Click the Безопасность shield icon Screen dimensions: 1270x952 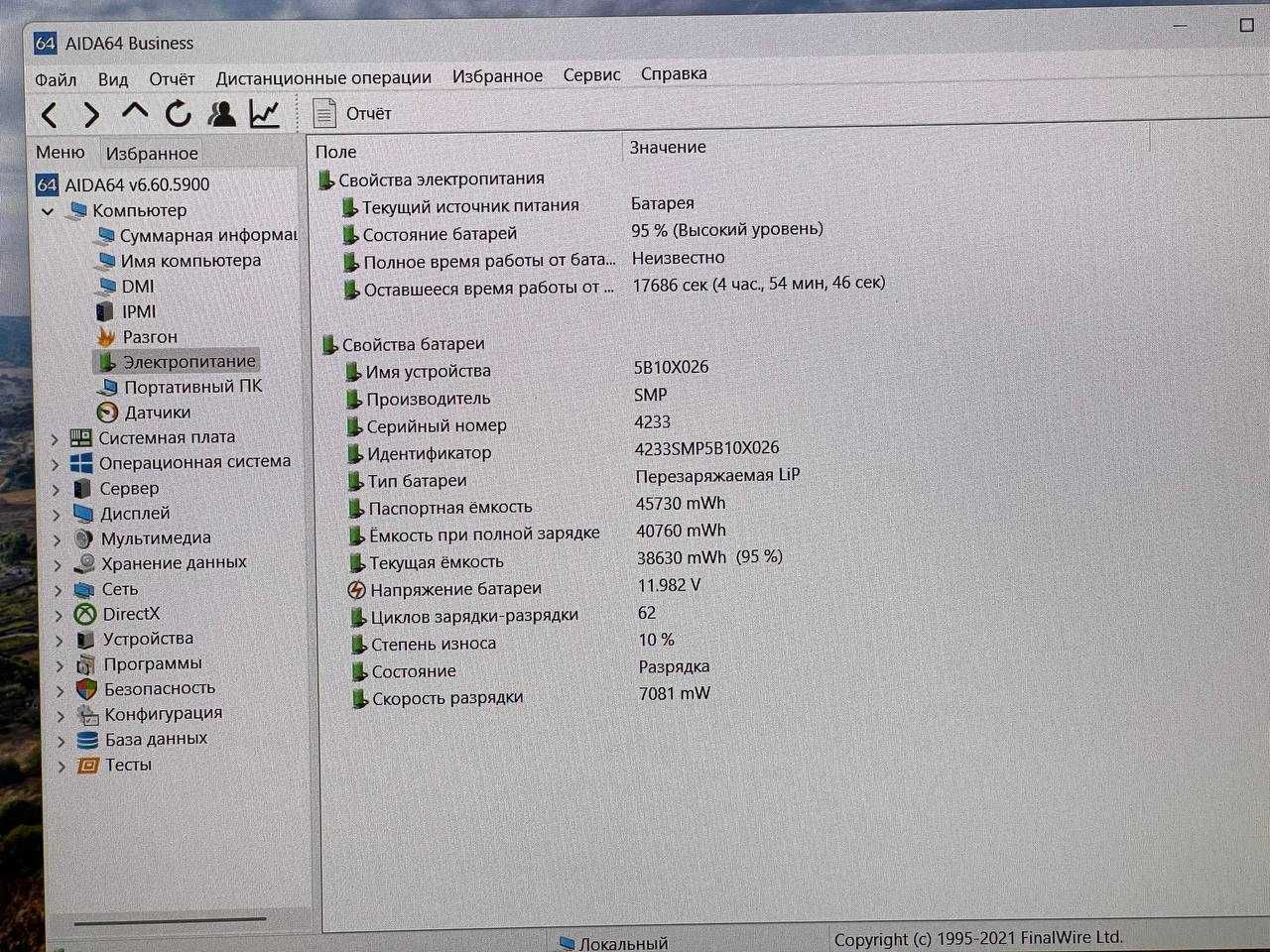click(86, 689)
